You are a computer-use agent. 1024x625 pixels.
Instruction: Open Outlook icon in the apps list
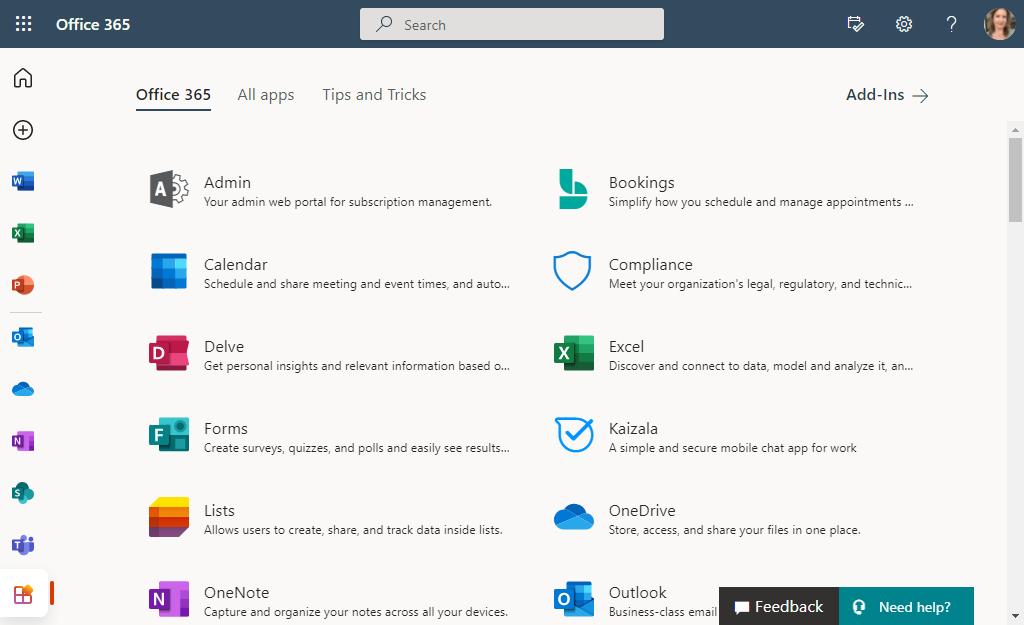(x=573, y=599)
